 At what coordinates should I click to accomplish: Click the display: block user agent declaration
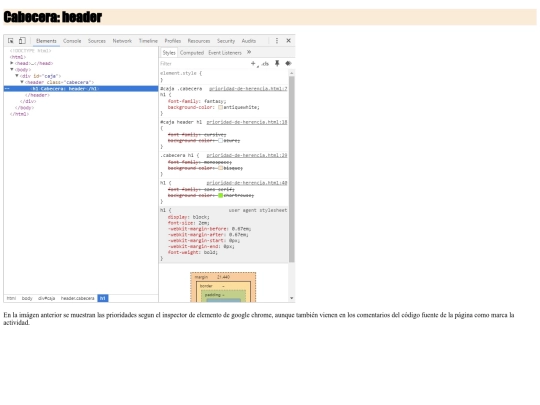coord(189,217)
